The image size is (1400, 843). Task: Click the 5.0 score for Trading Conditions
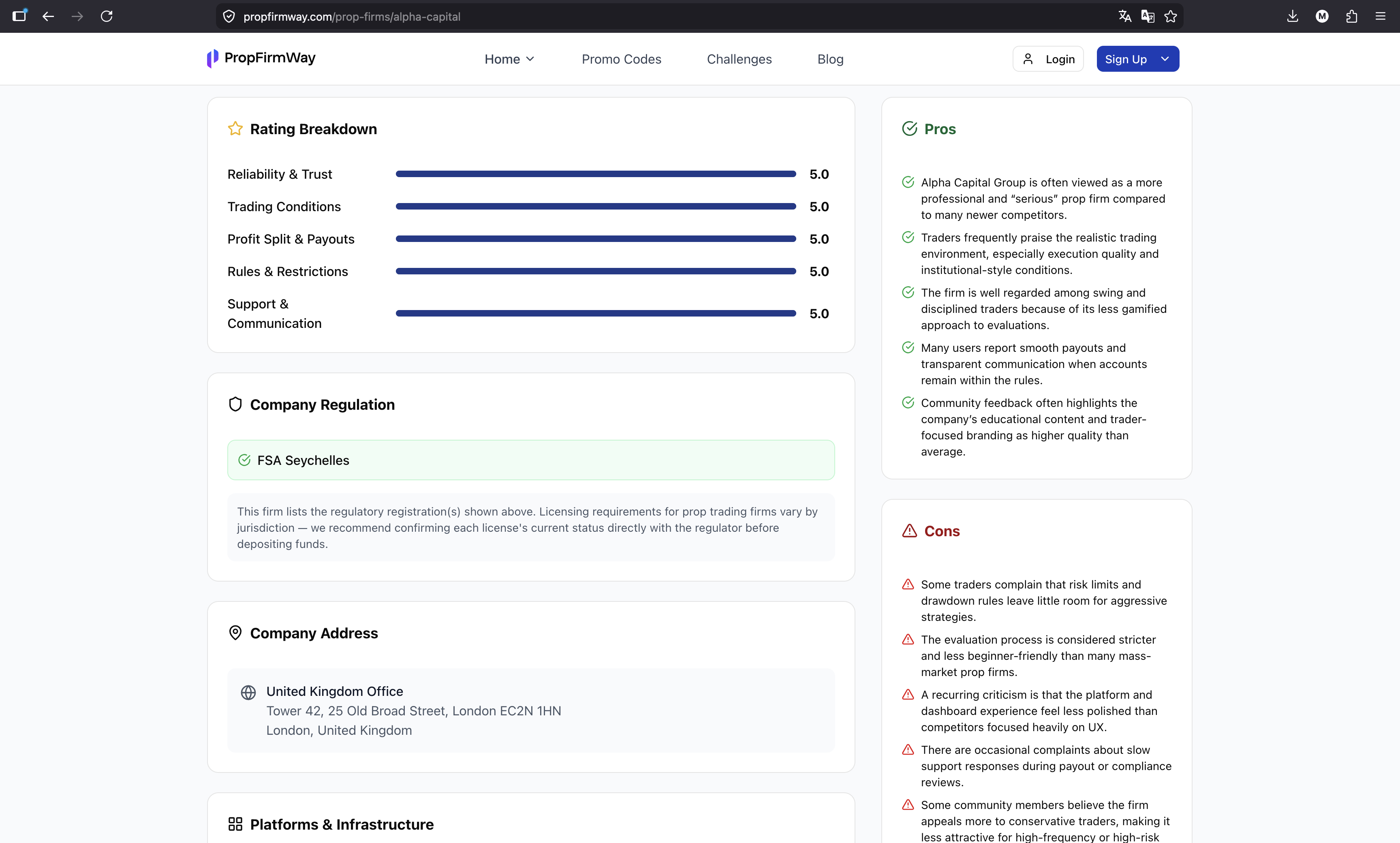coord(819,206)
